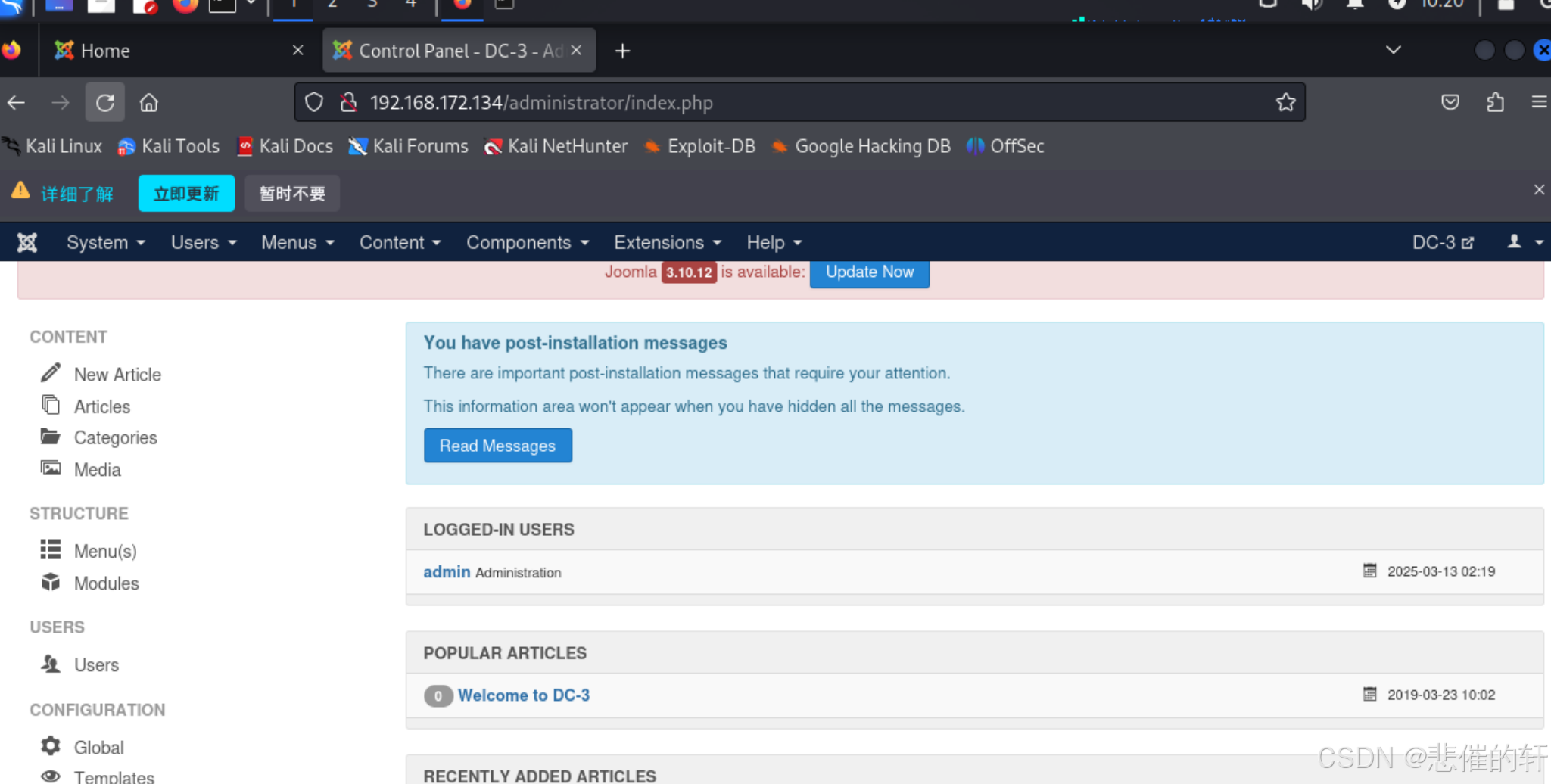This screenshot has width=1551, height=784.
Task: Open Google Hacking DB bookmark
Action: (861, 146)
